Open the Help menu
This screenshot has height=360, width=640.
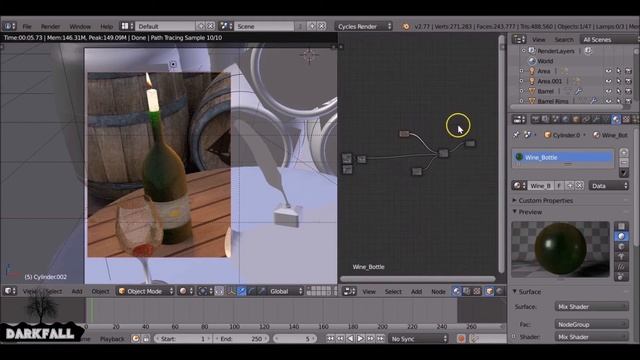[x=107, y=27]
